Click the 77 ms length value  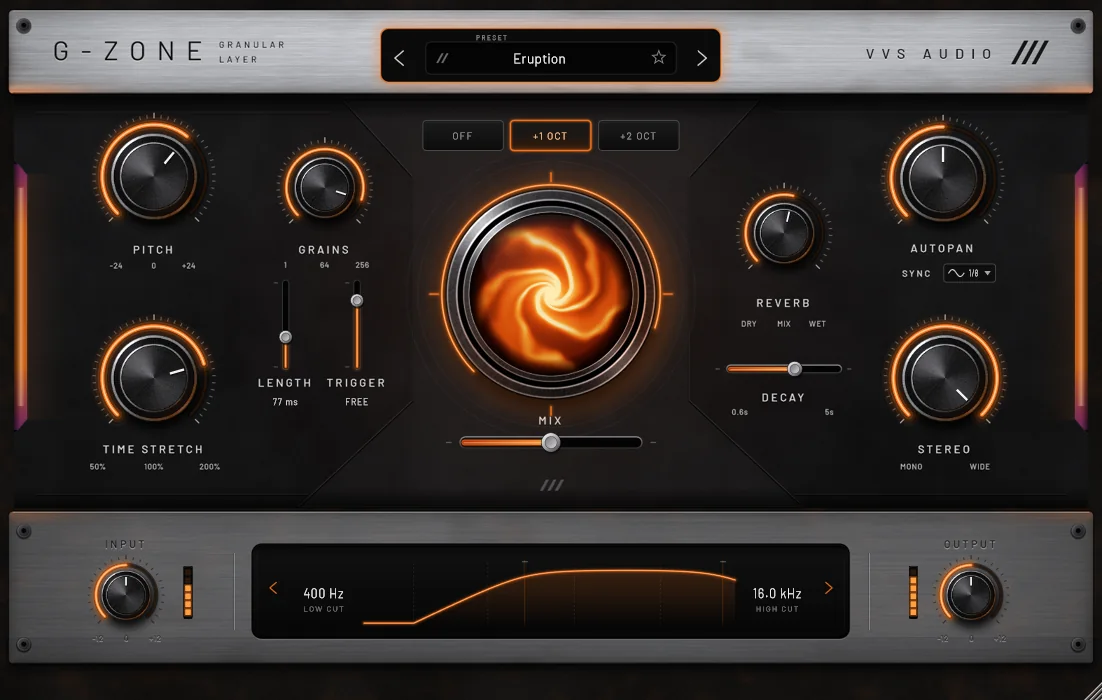(285, 402)
